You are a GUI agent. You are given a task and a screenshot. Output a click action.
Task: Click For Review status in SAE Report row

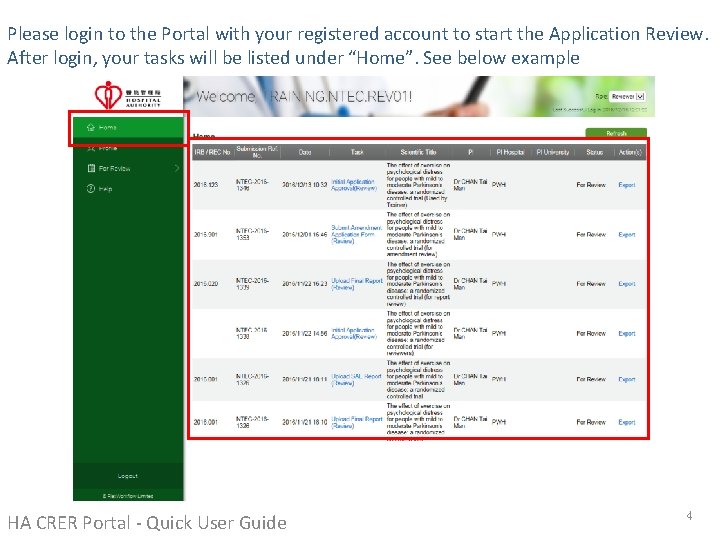591,379
